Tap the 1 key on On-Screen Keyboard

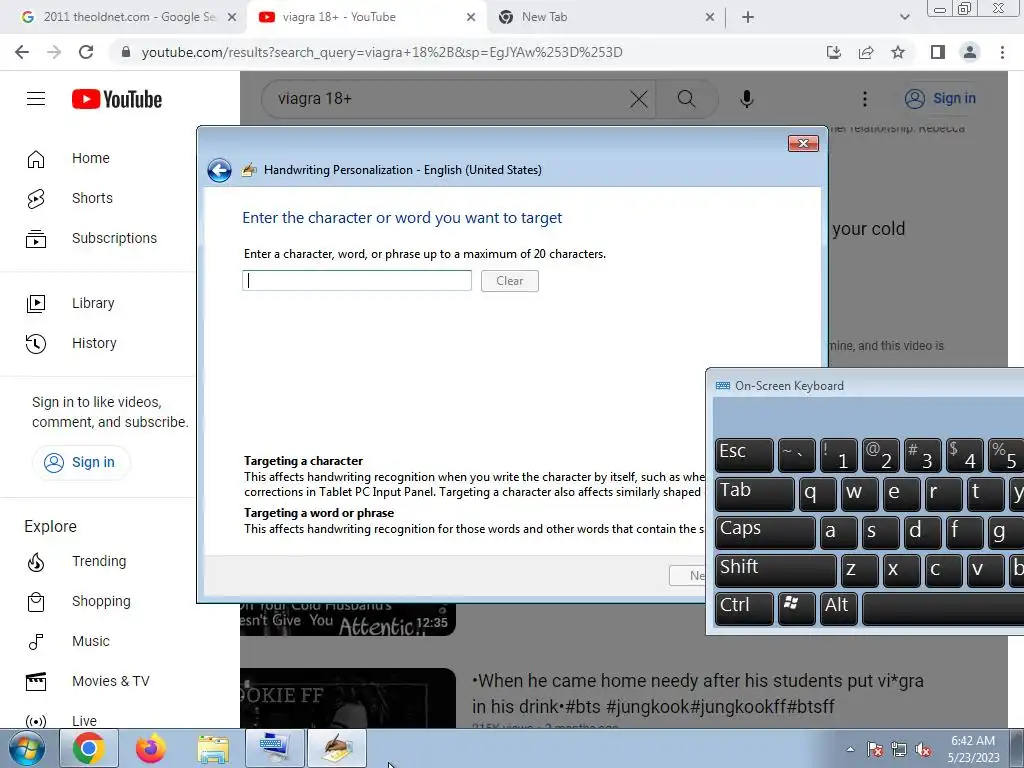coord(839,455)
